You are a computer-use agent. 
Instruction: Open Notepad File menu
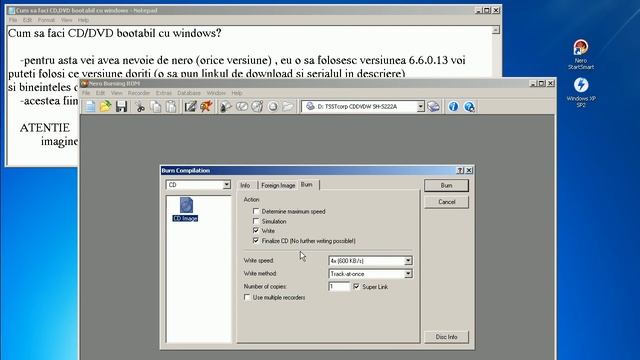(13, 20)
